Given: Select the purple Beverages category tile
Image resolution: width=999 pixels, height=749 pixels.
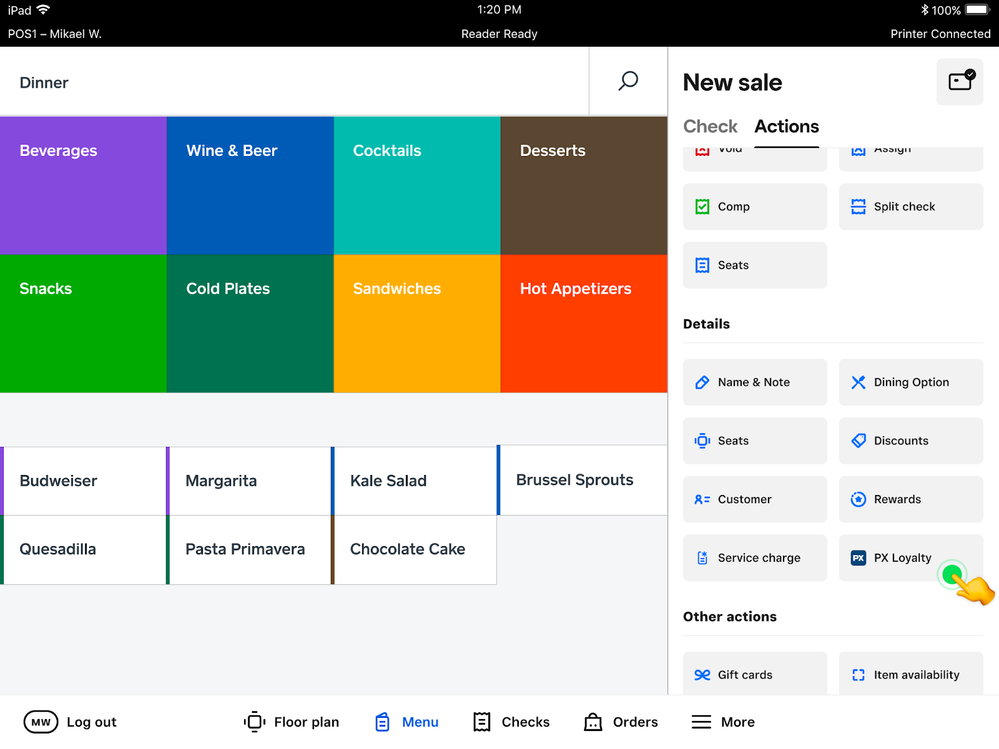Looking at the screenshot, I should (83, 185).
